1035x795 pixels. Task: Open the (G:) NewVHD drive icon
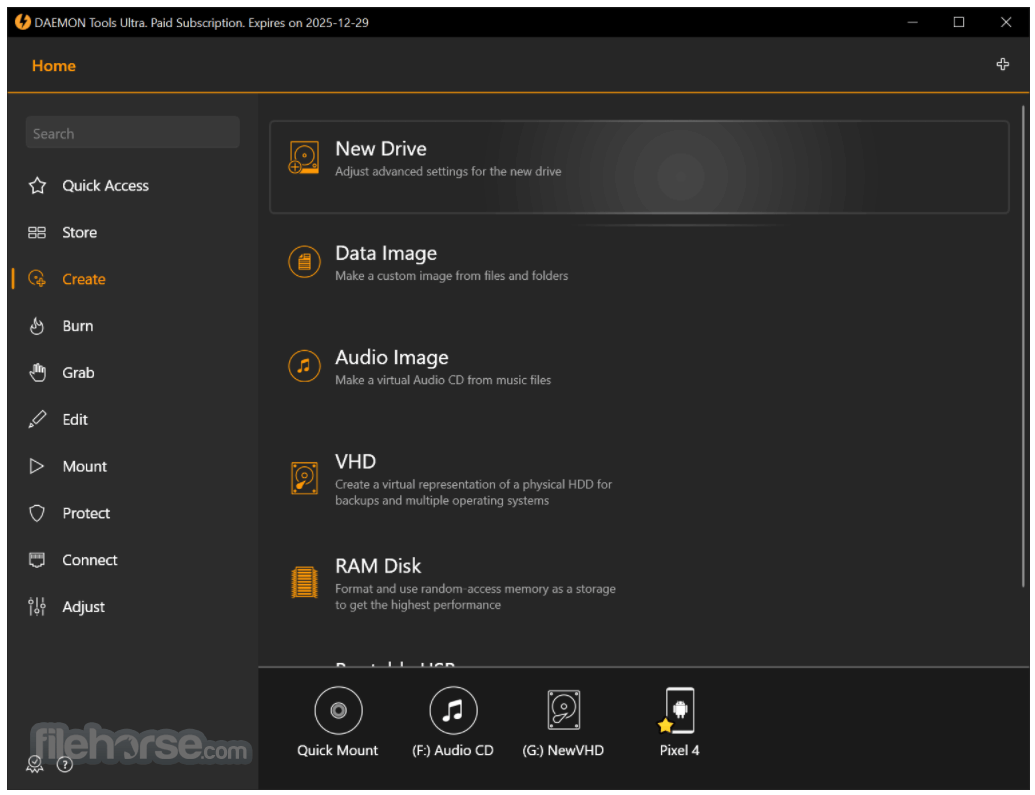pos(564,710)
